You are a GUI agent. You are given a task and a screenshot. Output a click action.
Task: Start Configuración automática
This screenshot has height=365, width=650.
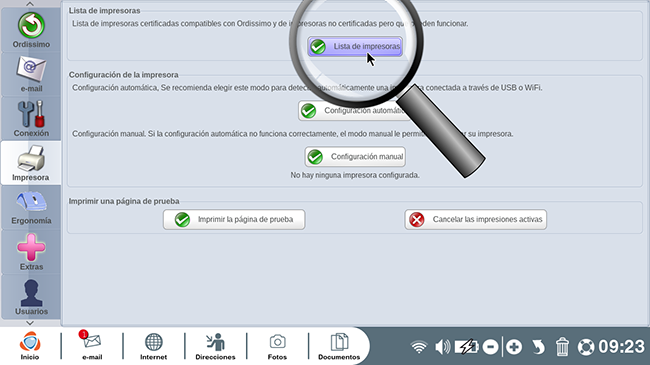(x=355, y=111)
